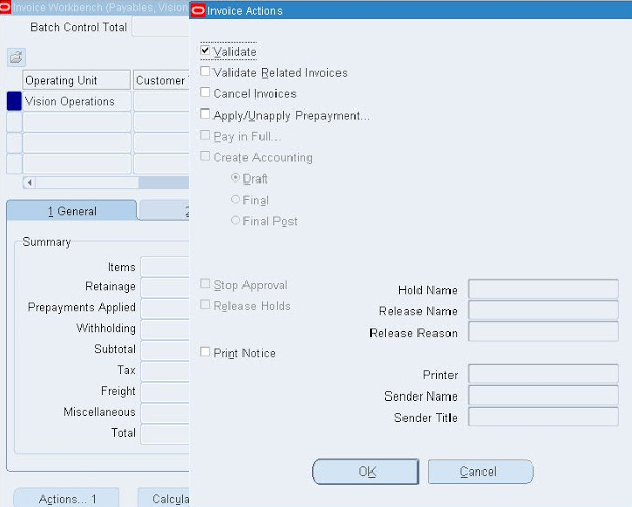Image resolution: width=632 pixels, height=507 pixels.
Task: Click the Cancel button in Invoice Actions
Action: pos(480,471)
